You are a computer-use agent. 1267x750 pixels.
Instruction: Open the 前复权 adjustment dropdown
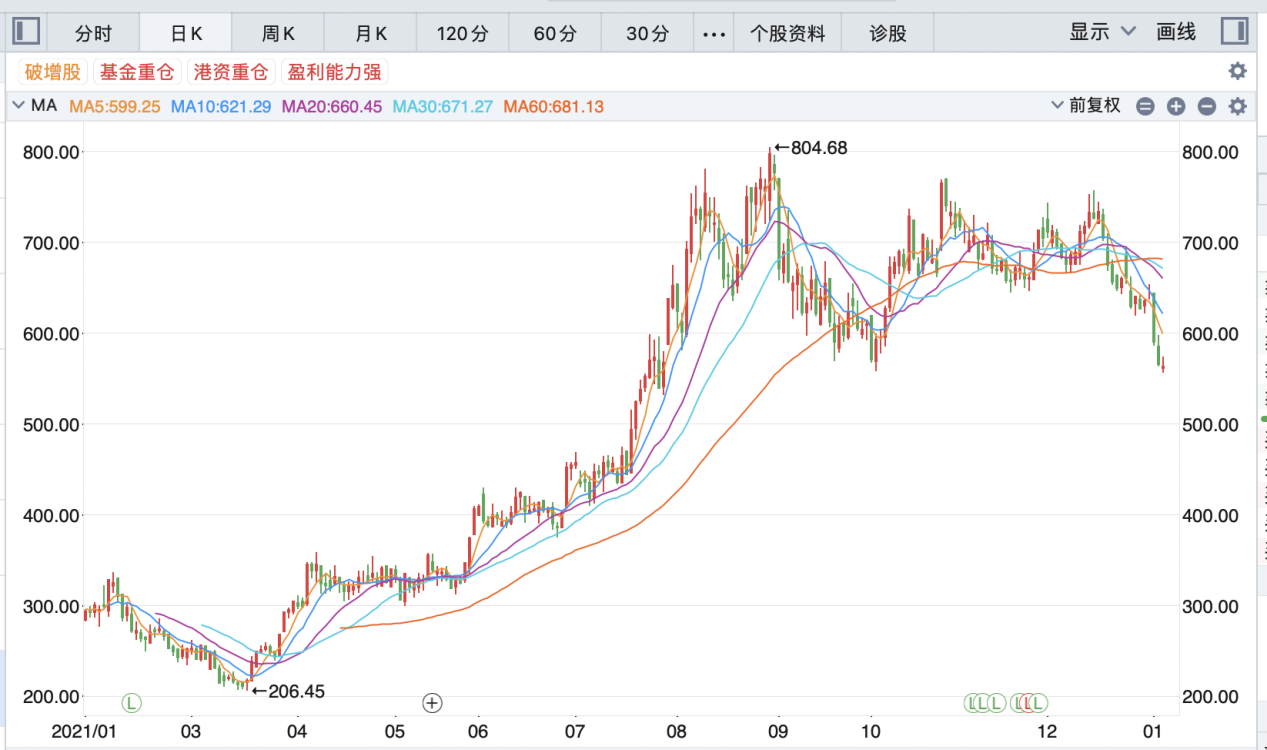coord(1086,106)
